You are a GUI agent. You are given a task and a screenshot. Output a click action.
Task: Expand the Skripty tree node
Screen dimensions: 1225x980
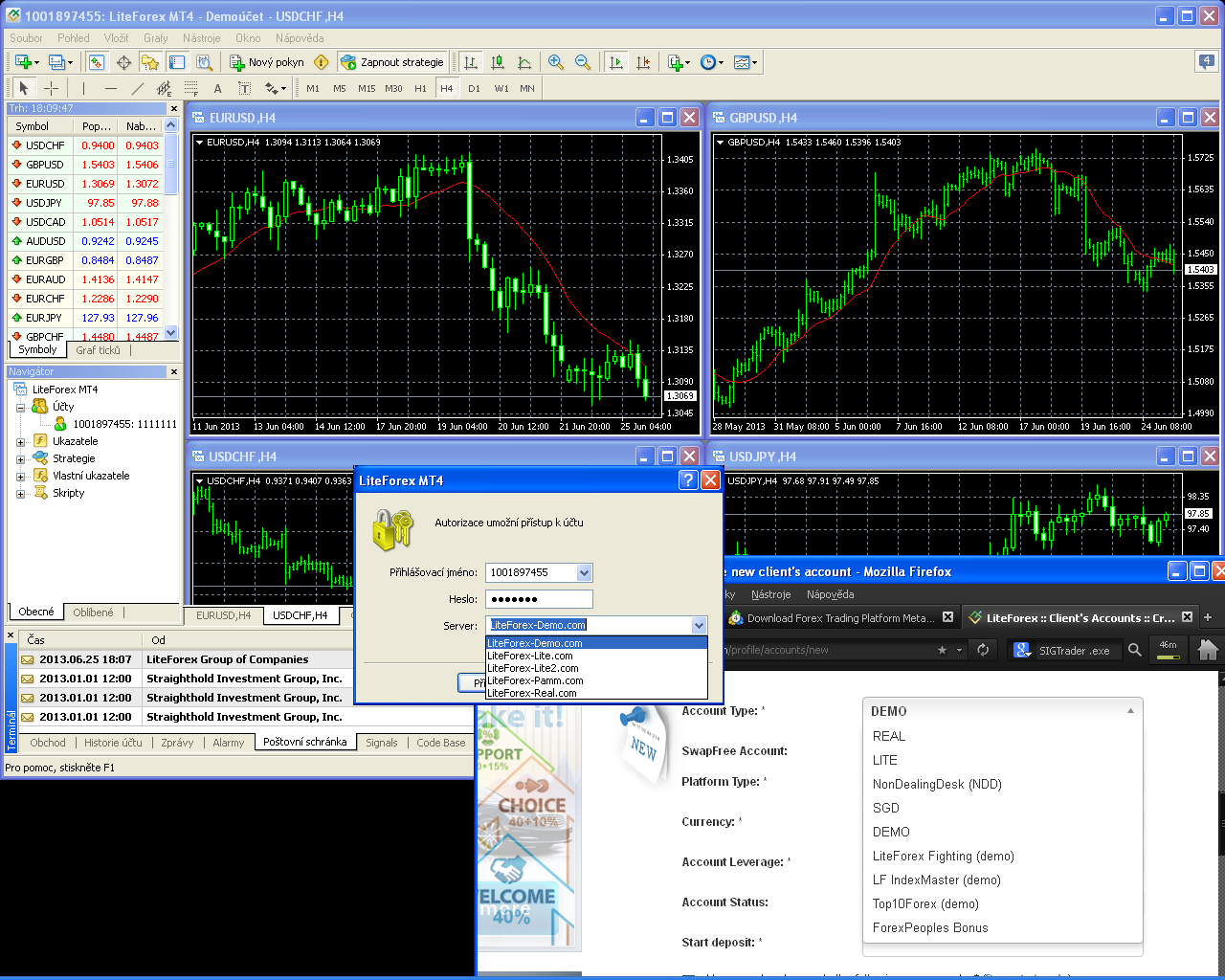(x=20, y=493)
